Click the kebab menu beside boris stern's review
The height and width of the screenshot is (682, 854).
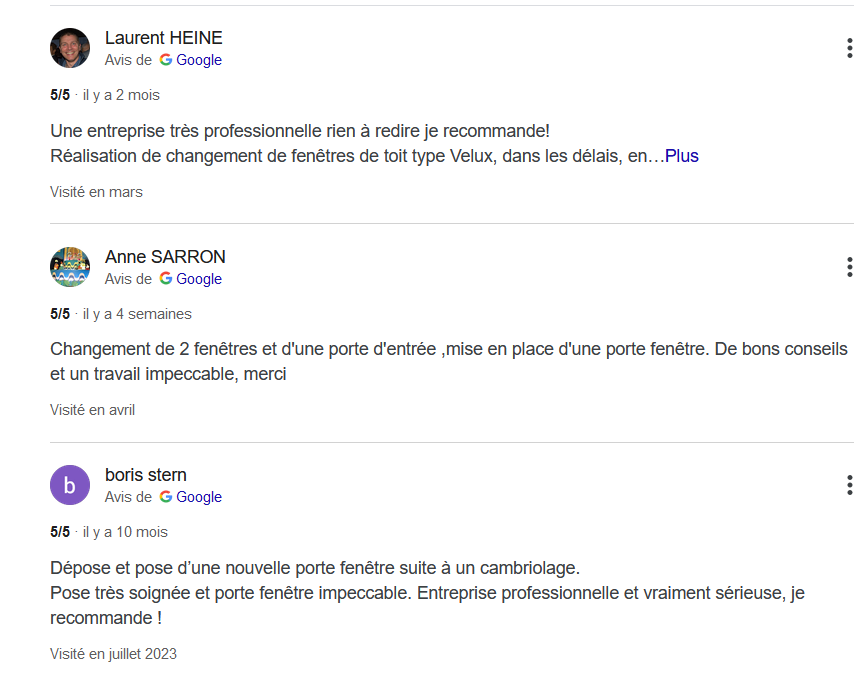click(x=848, y=485)
